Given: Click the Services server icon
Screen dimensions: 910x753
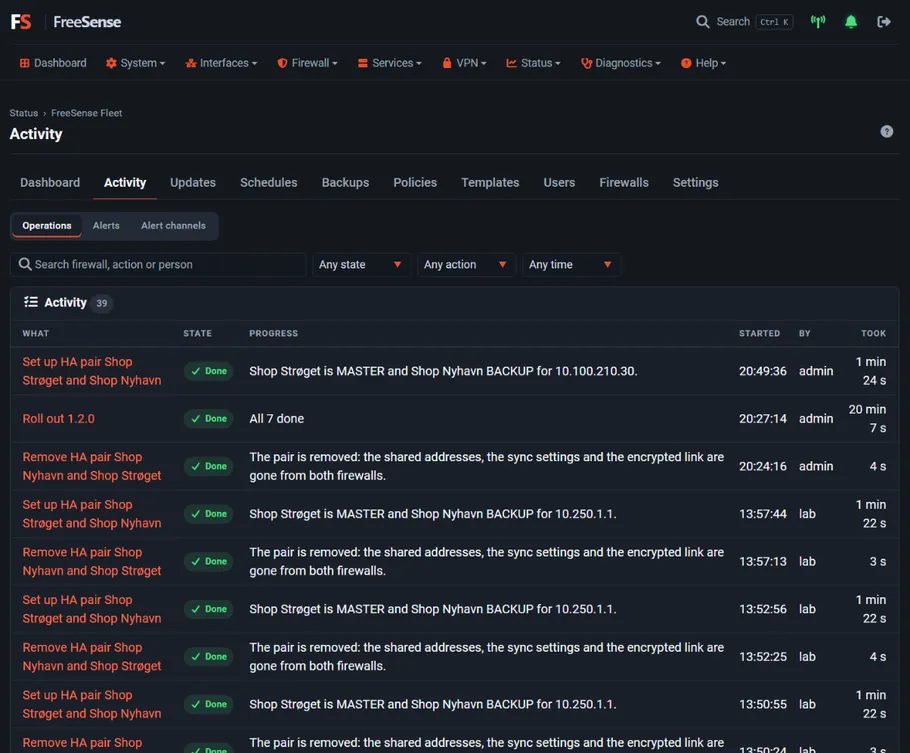Looking at the screenshot, I should [x=363, y=63].
